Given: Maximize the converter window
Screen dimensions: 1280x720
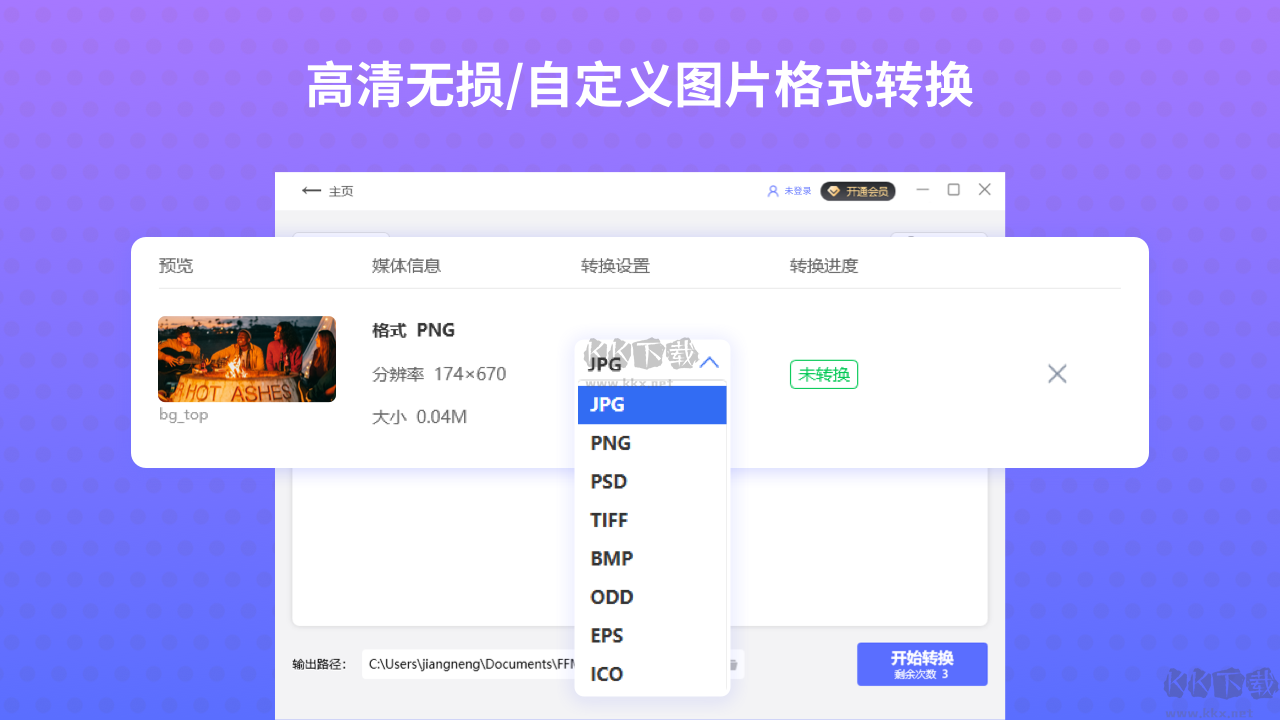Looking at the screenshot, I should 954,190.
